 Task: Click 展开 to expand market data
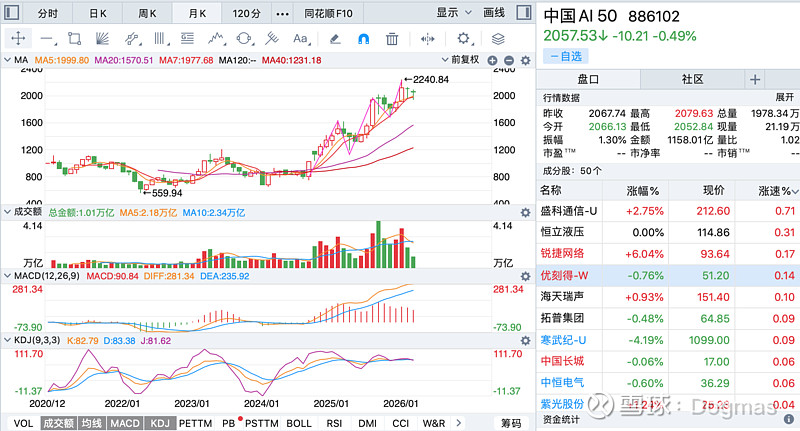click(783, 97)
